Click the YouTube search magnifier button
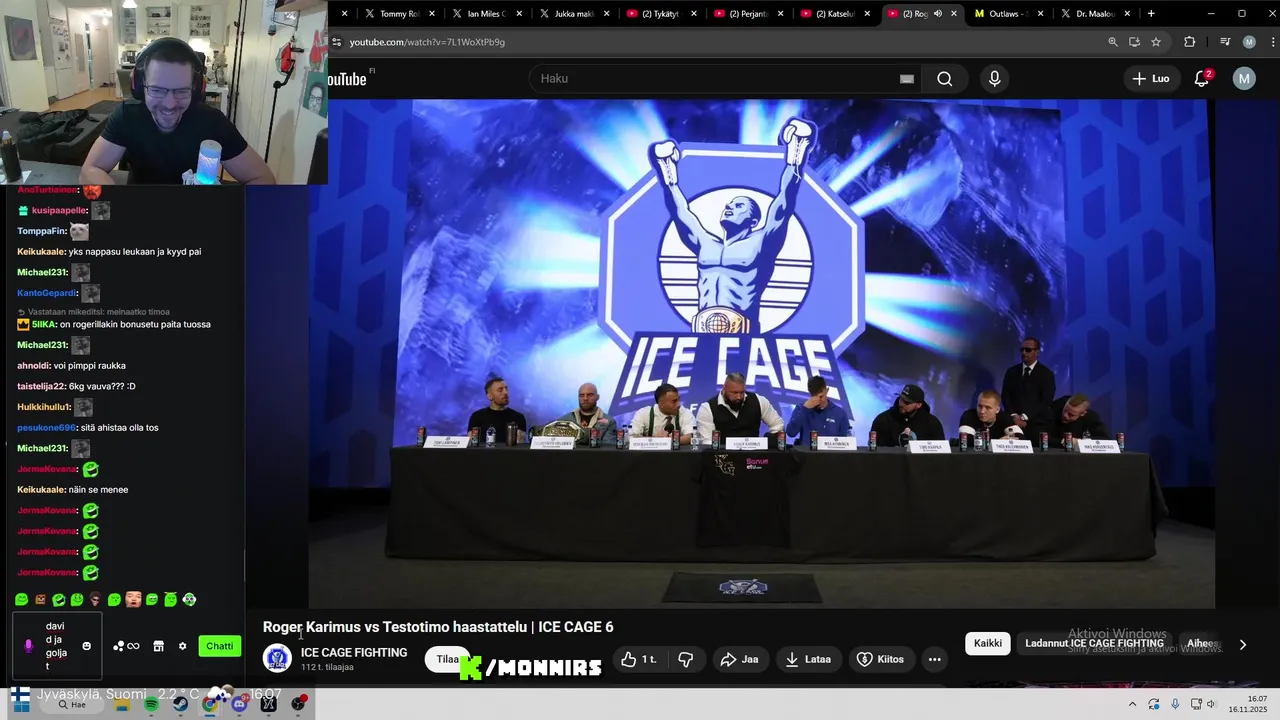Viewport: 1280px width, 720px height. point(944,79)
